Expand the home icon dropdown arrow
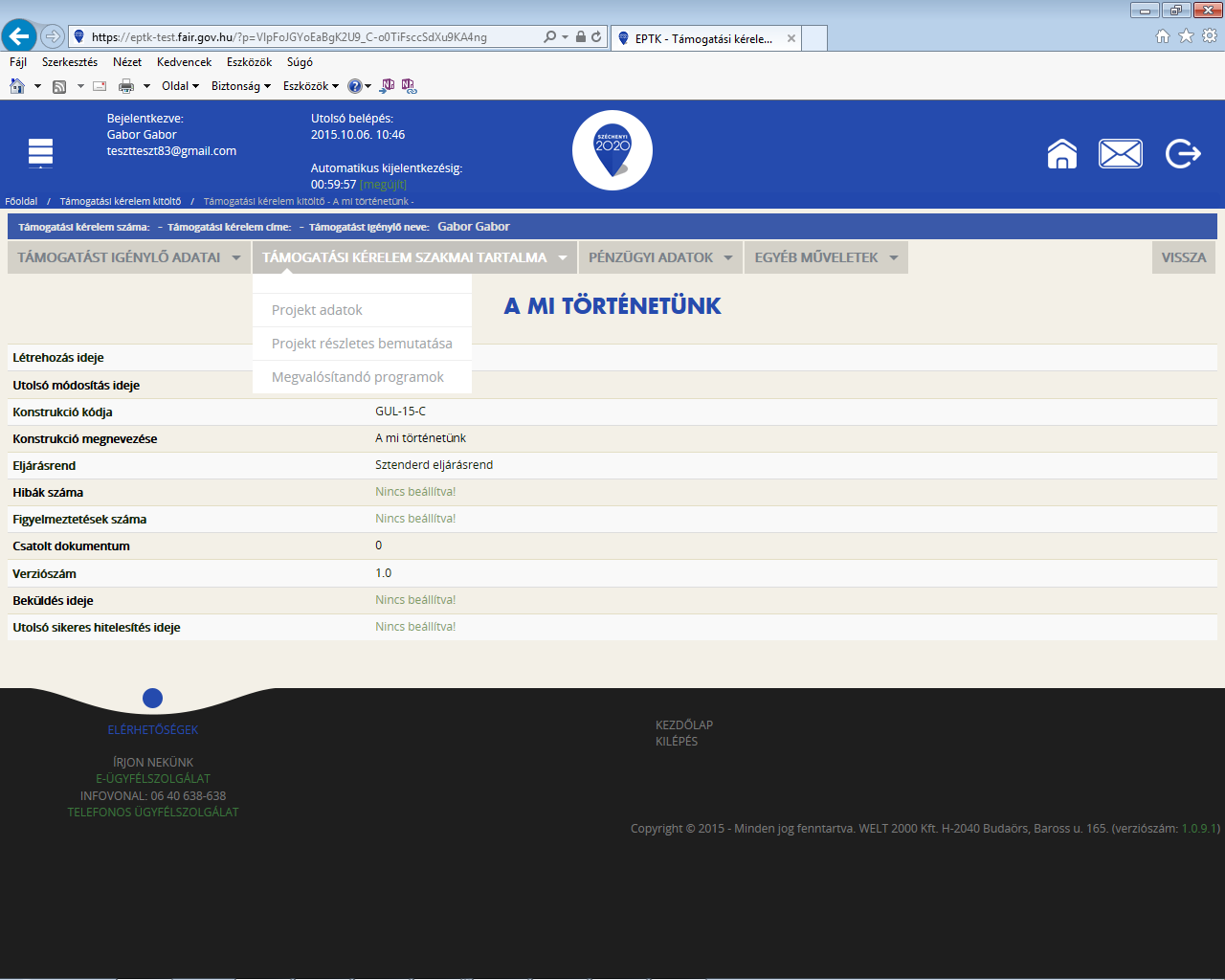Image resolution: width=1225 pixels, height=980 pixels. tap(37, 86)
